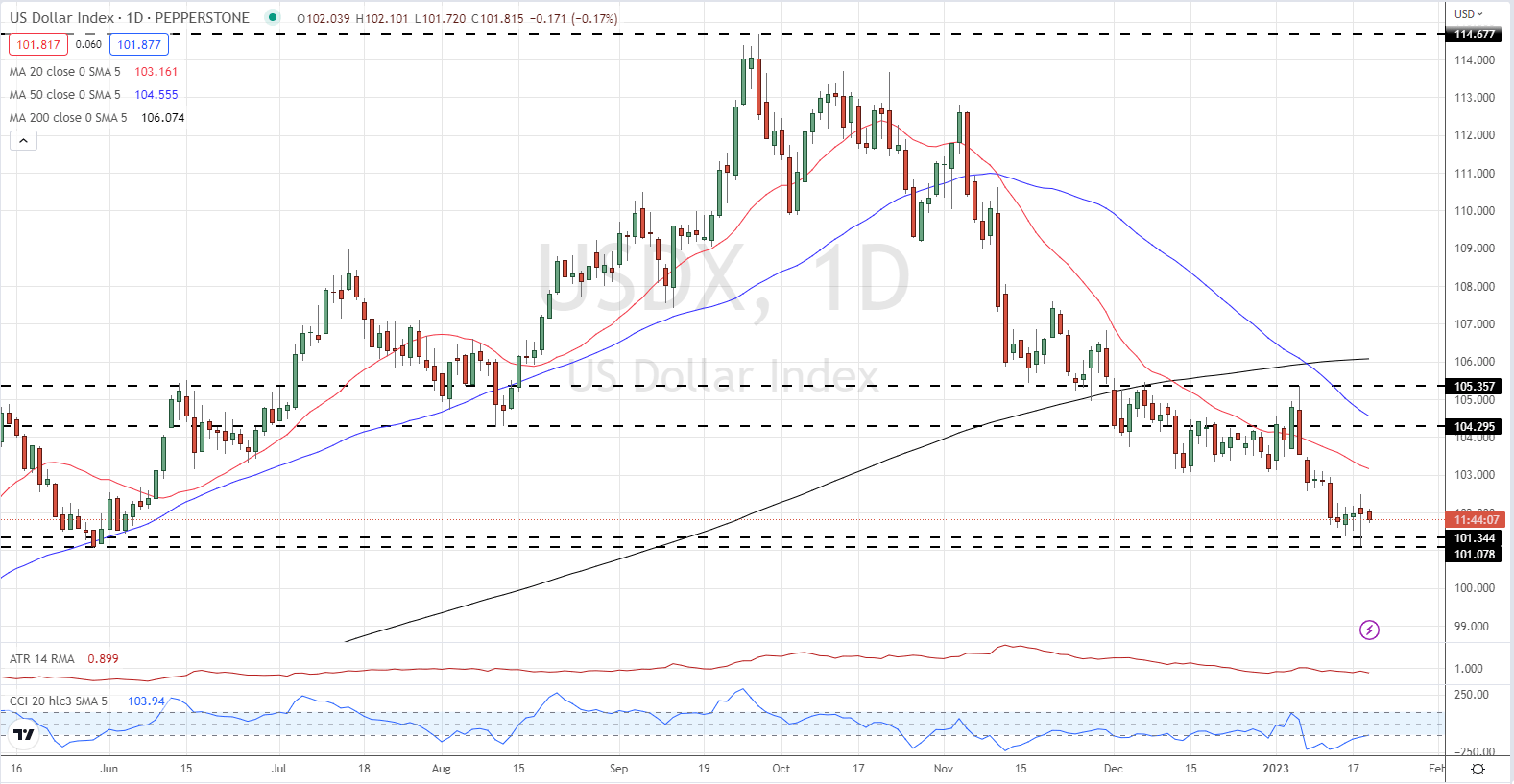
Task: Click the Nov label on the time axis
Action: coord(944,769)
